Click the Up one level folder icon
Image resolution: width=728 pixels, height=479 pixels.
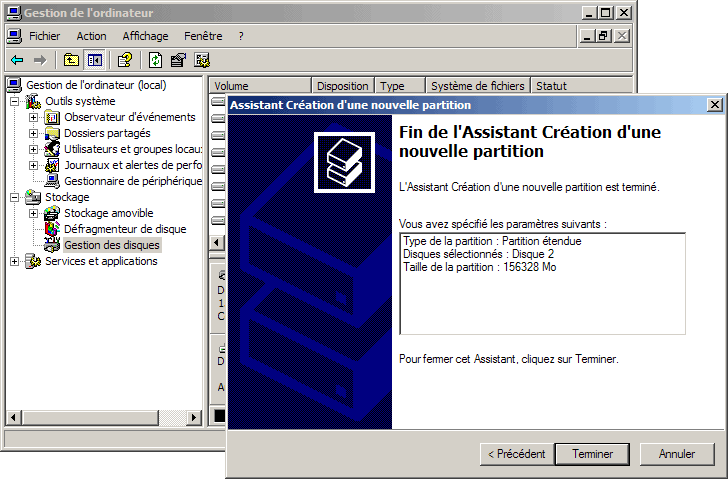coord(71,60)
